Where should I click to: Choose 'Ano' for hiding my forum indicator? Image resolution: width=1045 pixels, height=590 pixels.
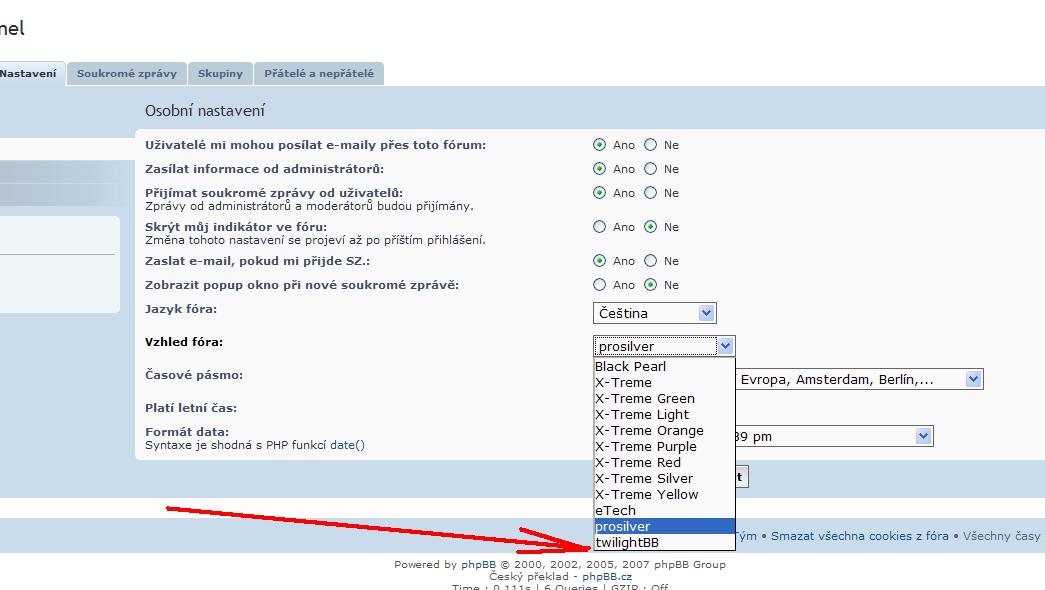pos(600,227)
